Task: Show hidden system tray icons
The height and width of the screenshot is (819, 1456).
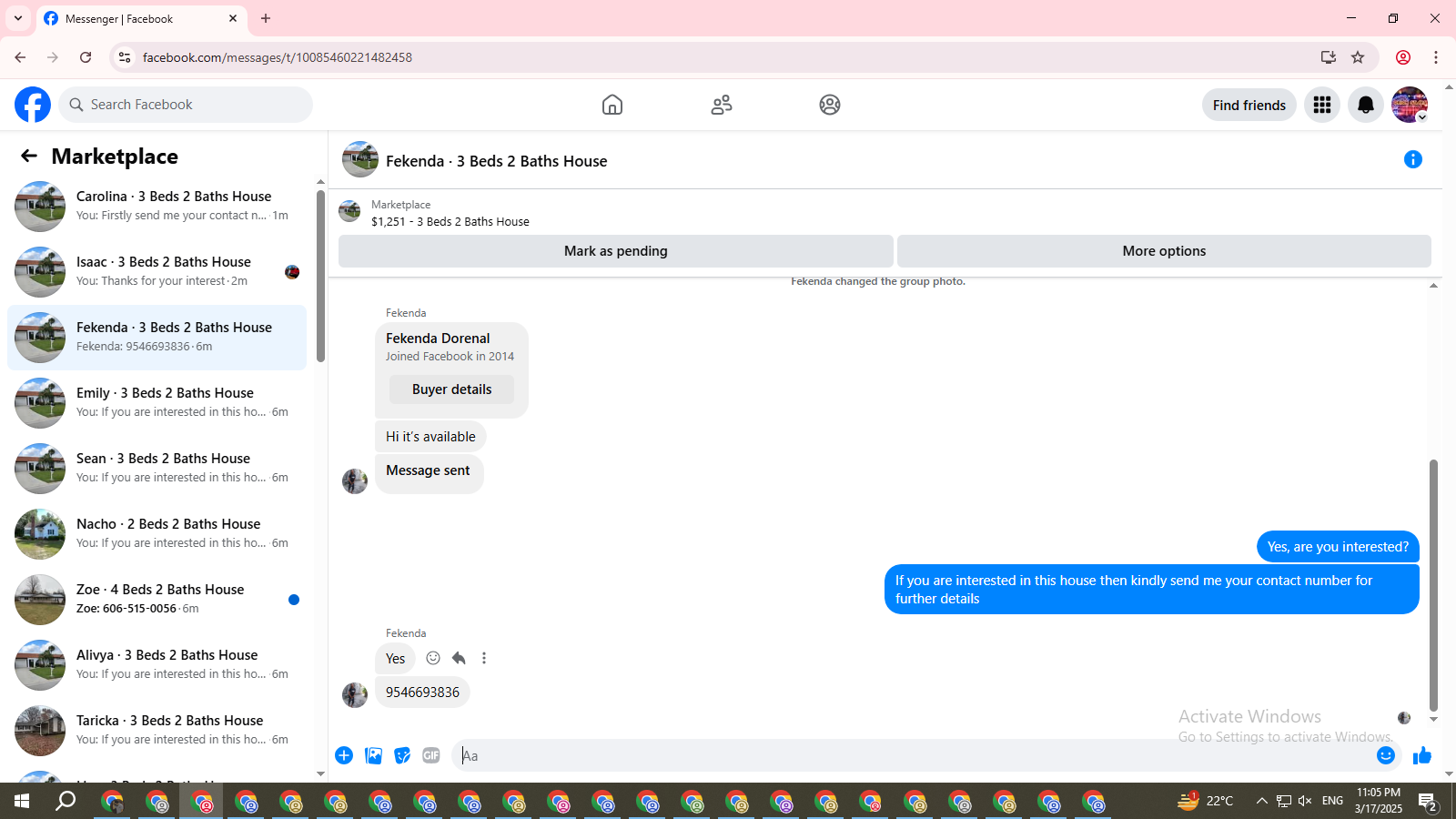Action: pyautogui.click(x=1261, y=801)
